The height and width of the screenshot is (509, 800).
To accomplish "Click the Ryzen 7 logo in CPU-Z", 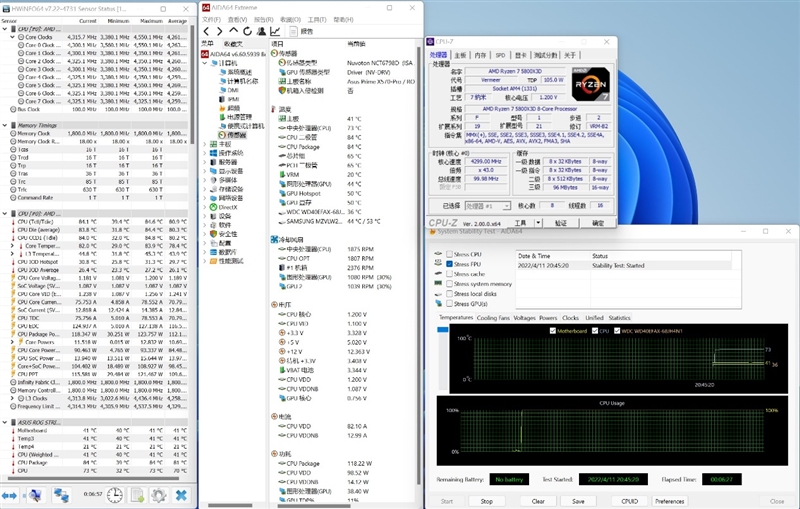I will tap(590, 84).
